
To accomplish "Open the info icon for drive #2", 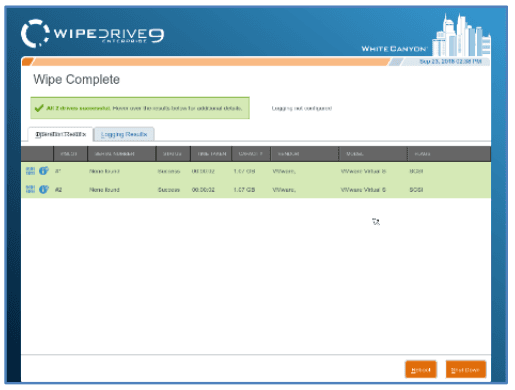I will pos(44,189).
